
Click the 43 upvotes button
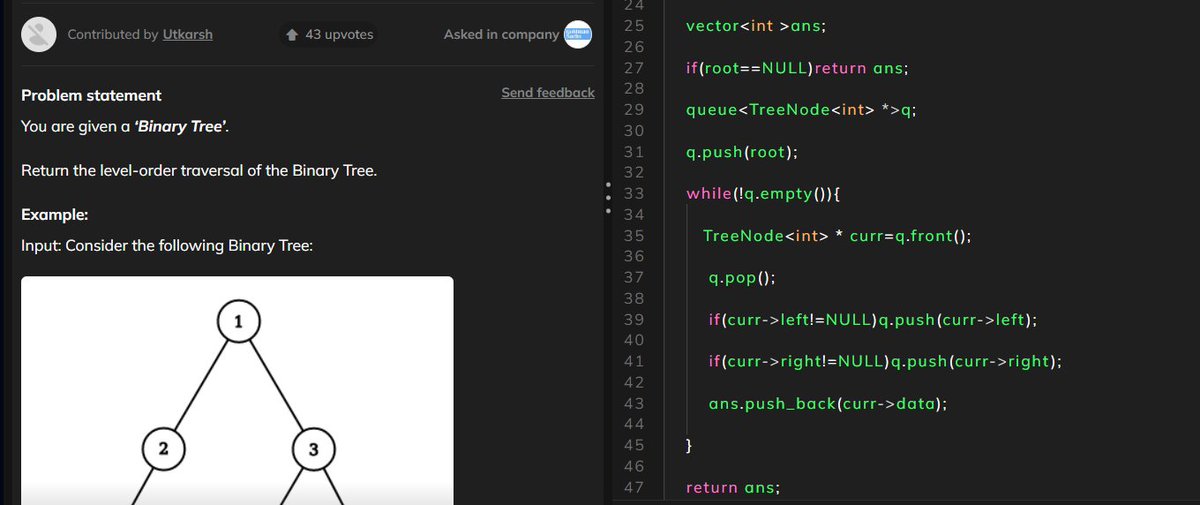click(329, 34)
